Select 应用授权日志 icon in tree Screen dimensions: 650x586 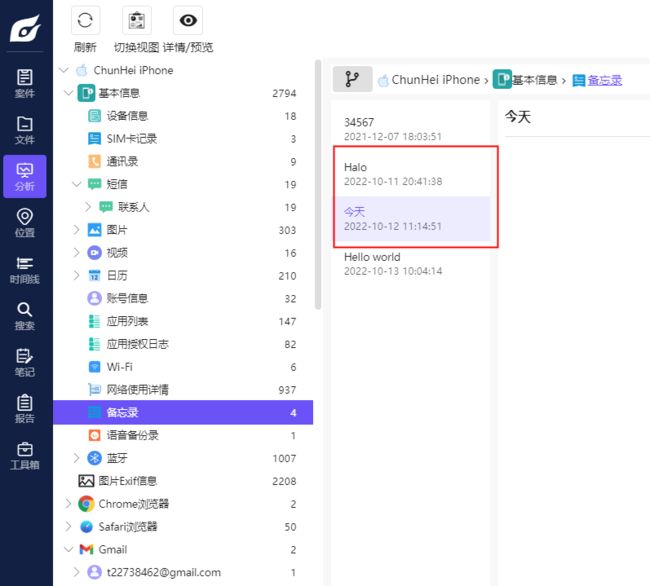tap(95, 344)
